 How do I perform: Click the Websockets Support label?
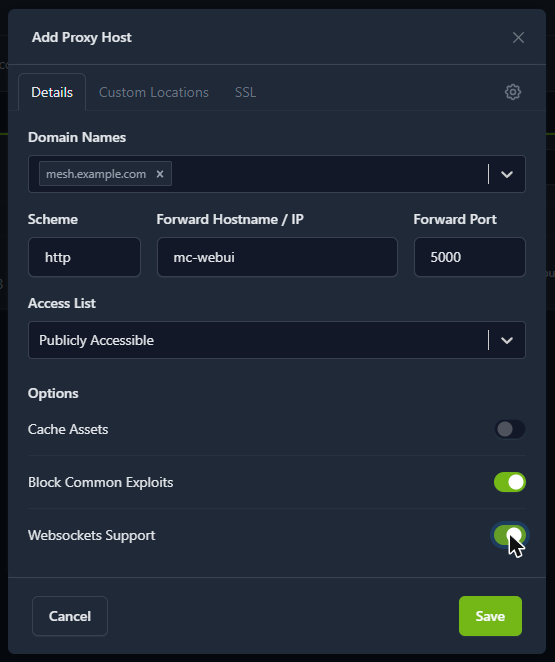pos(92,535)
